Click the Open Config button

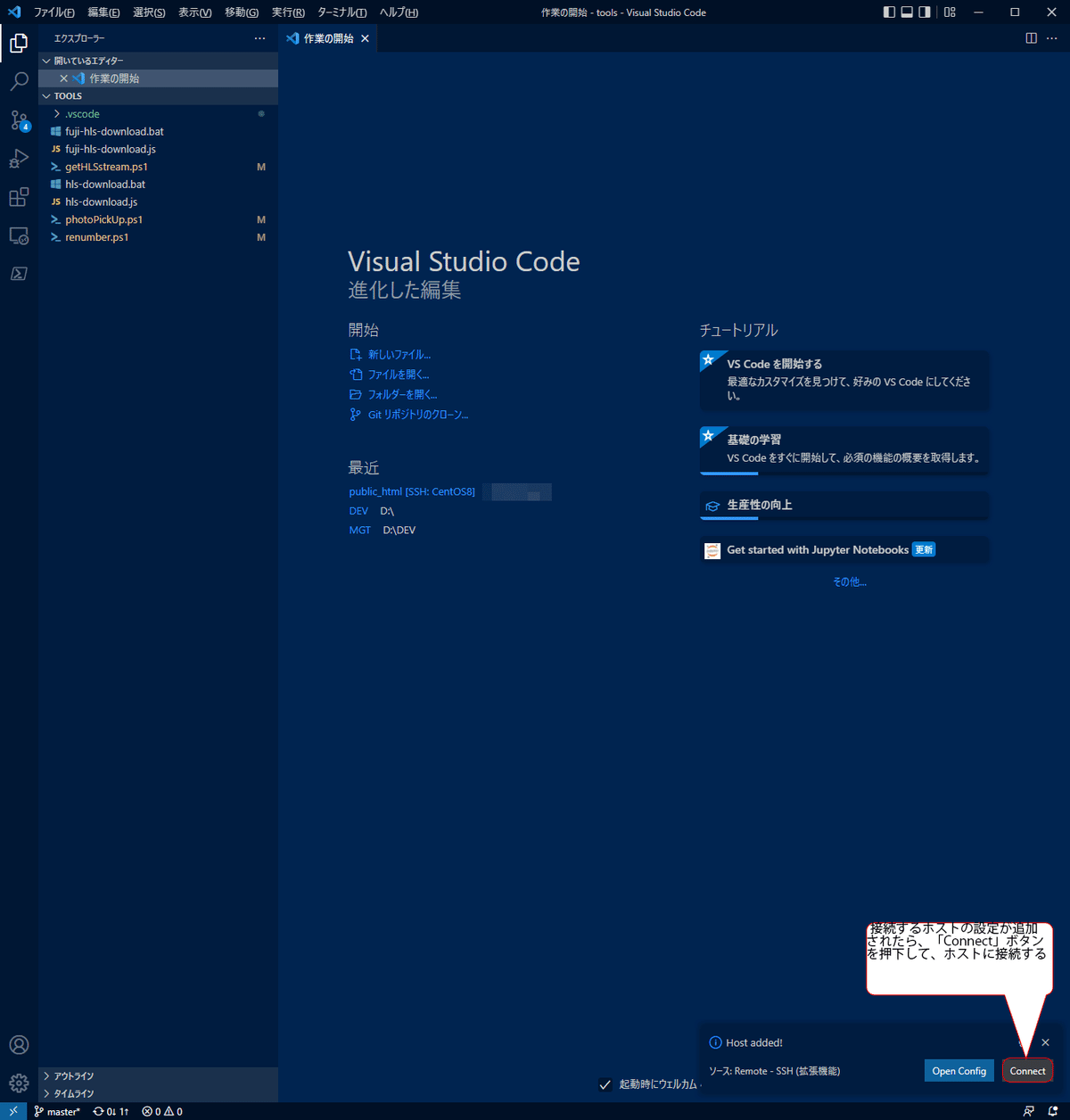(959, 1071)
